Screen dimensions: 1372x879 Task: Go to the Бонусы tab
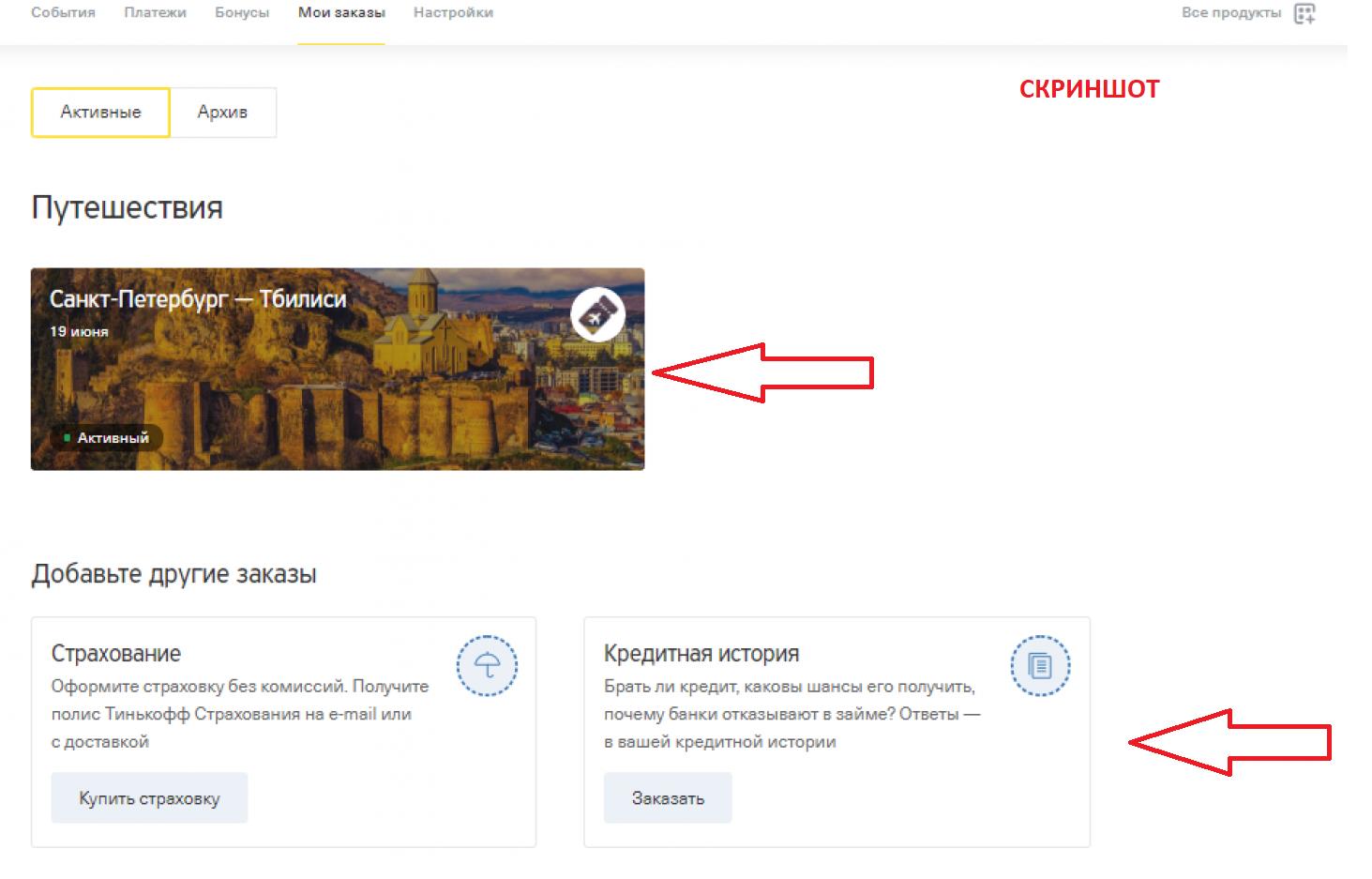242,13
